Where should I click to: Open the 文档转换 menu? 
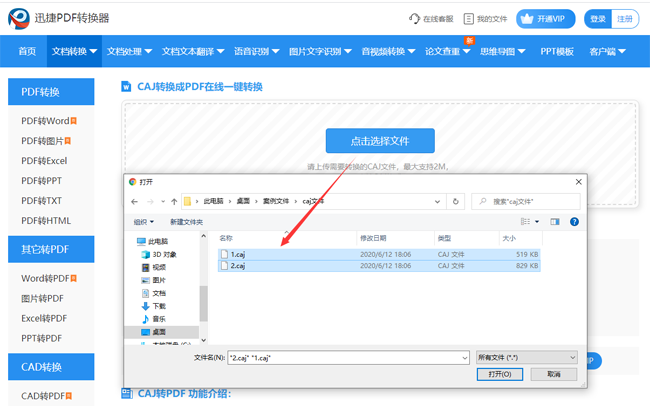(x=74, y=51)
